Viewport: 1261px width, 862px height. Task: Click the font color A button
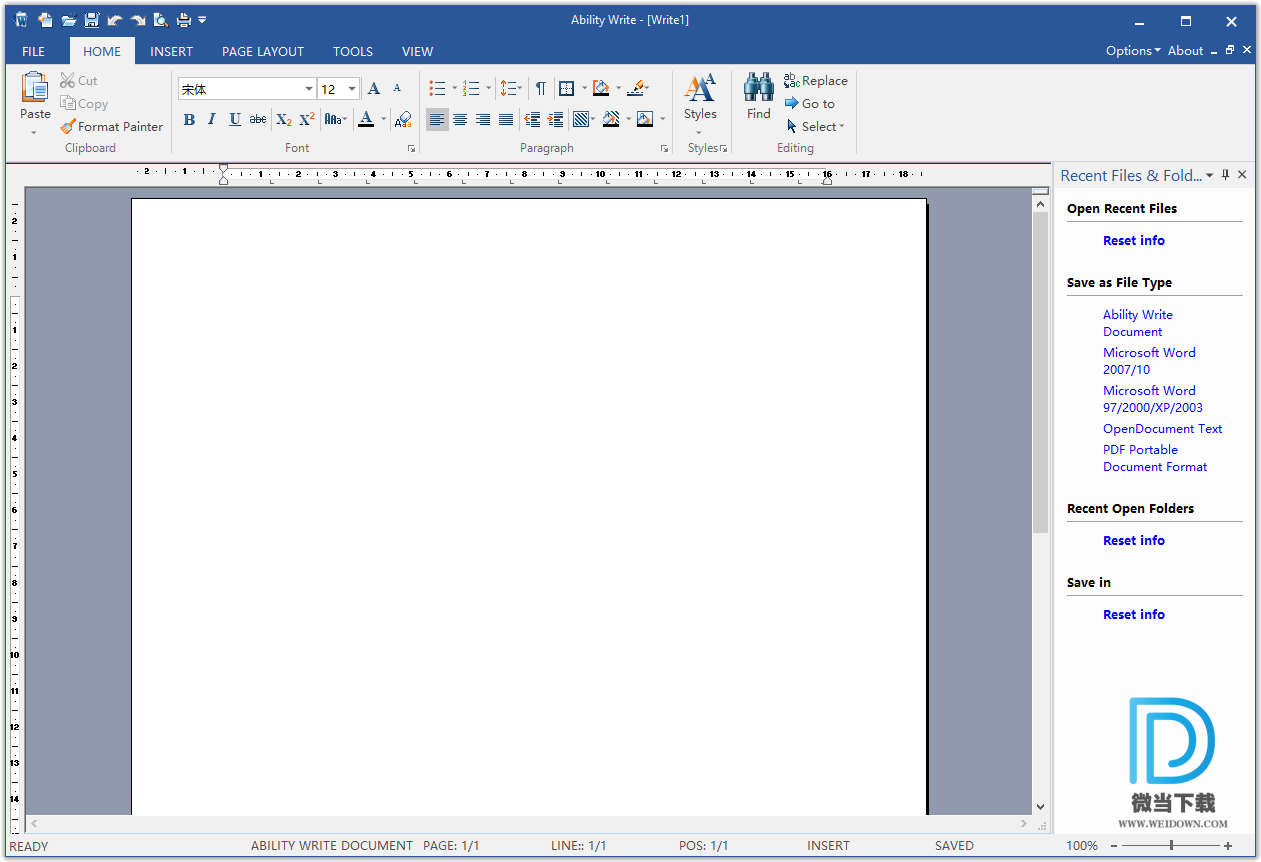pyautogui.click(x=366, y=120)
